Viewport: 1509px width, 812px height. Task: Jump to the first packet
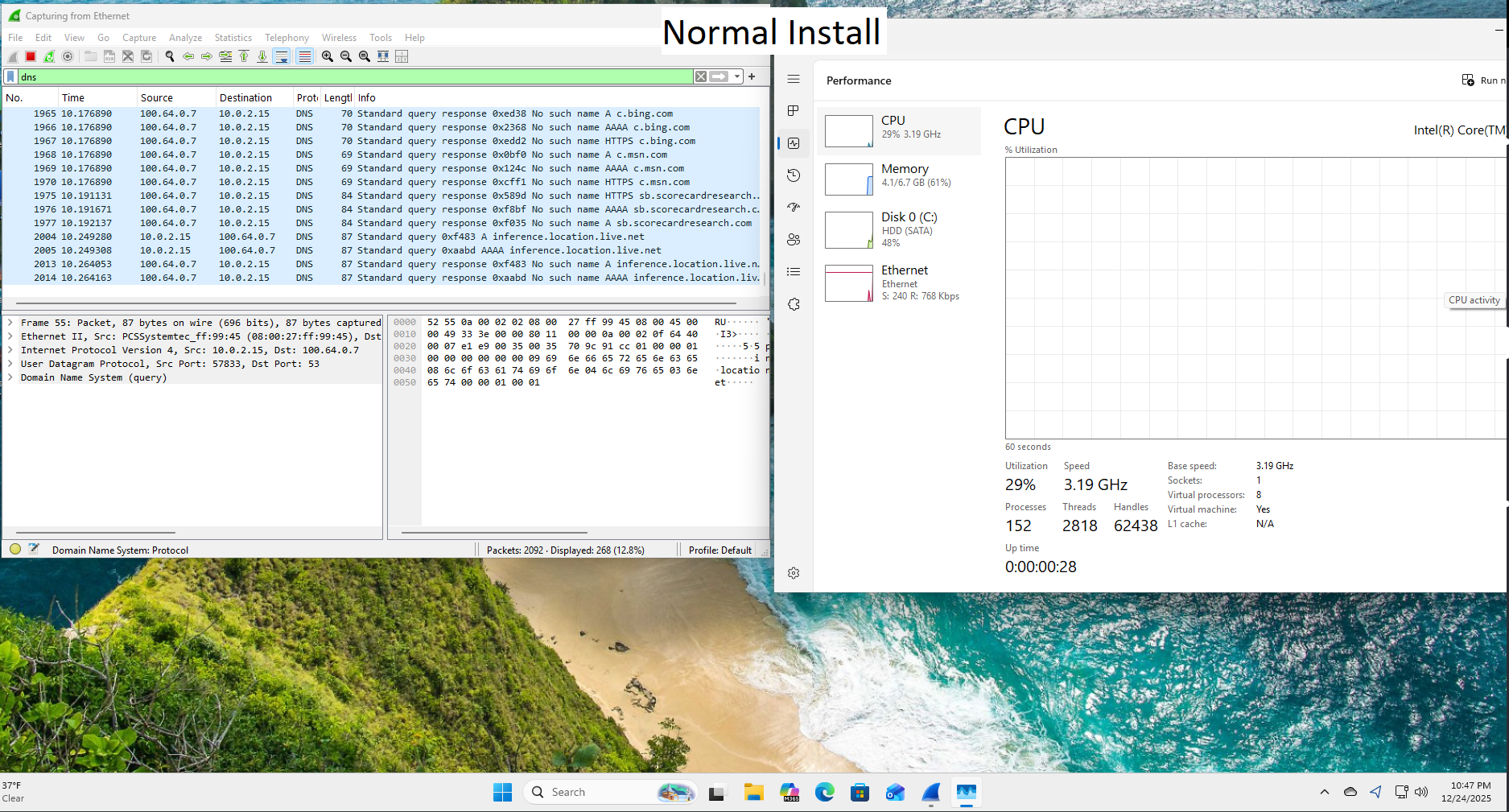(244, 56)
